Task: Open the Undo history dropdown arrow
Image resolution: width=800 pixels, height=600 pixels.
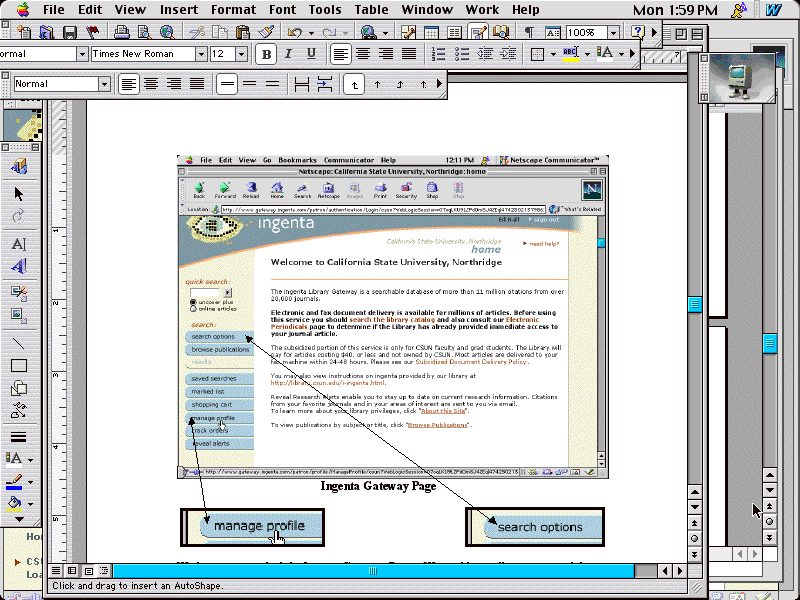Action: (311, 33)
